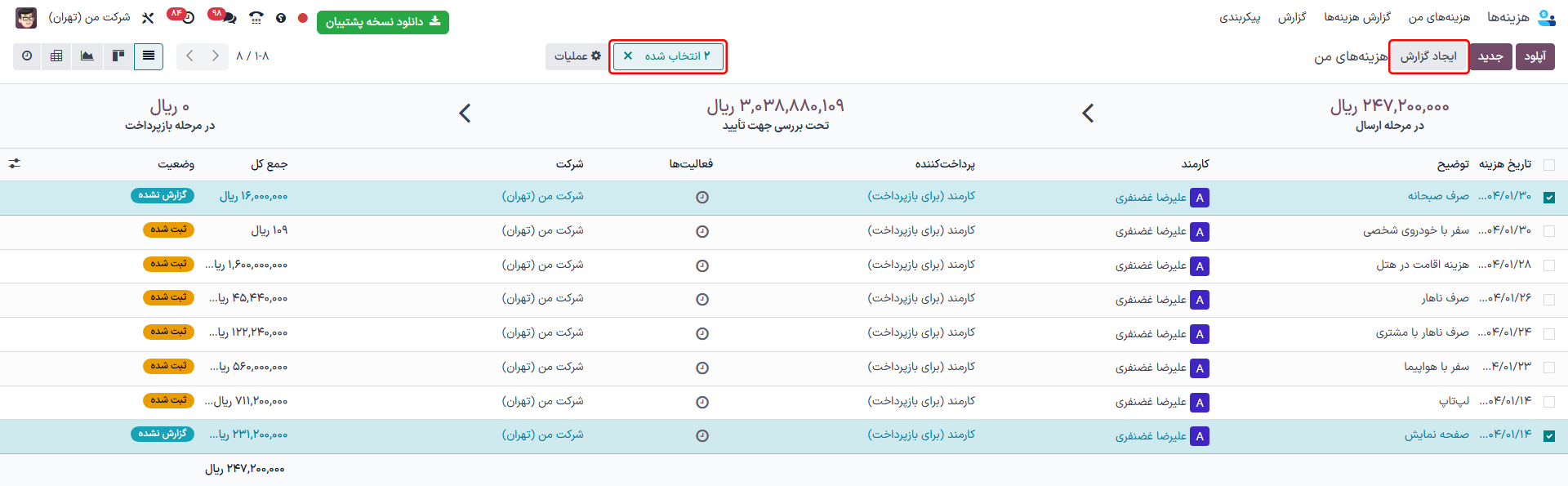The image size is (1568, 486).
Task: Open the developer tools wrench icon
Action: pyautogui.click(x=148, y=17)
